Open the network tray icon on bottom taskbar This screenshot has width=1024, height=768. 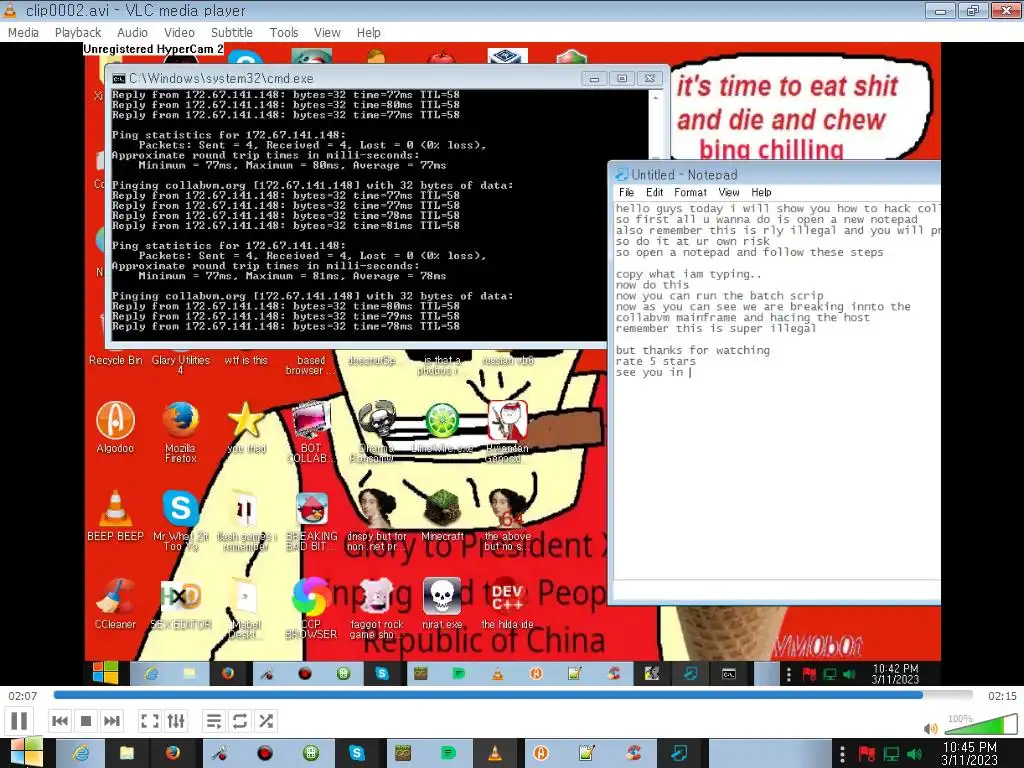click(891, 754)
